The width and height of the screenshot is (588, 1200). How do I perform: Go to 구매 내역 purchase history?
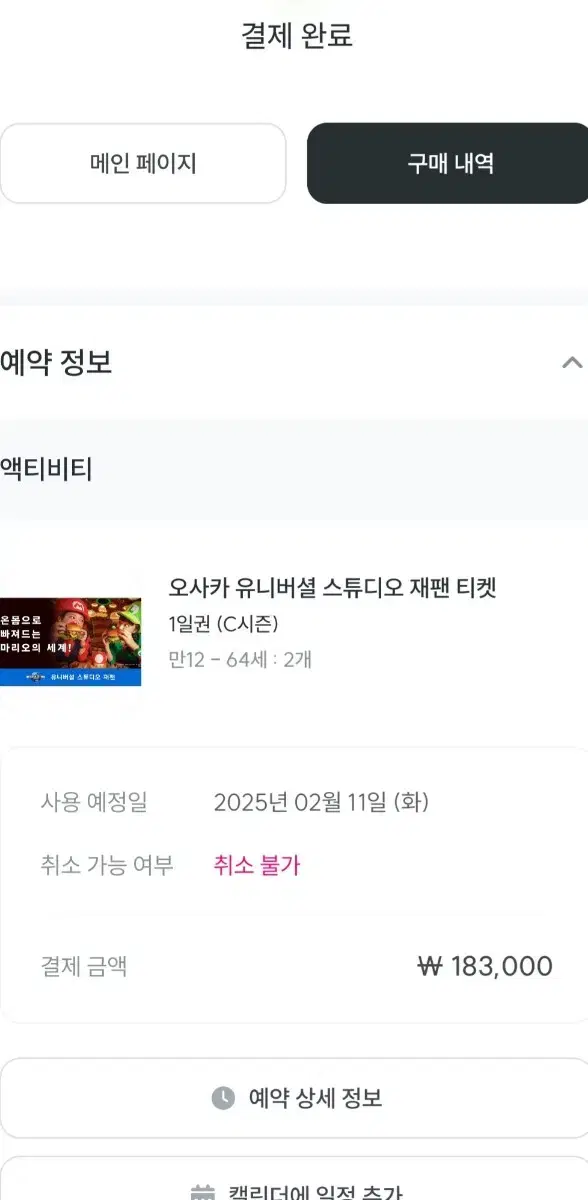pyautogui.click(x=448, y=163)
